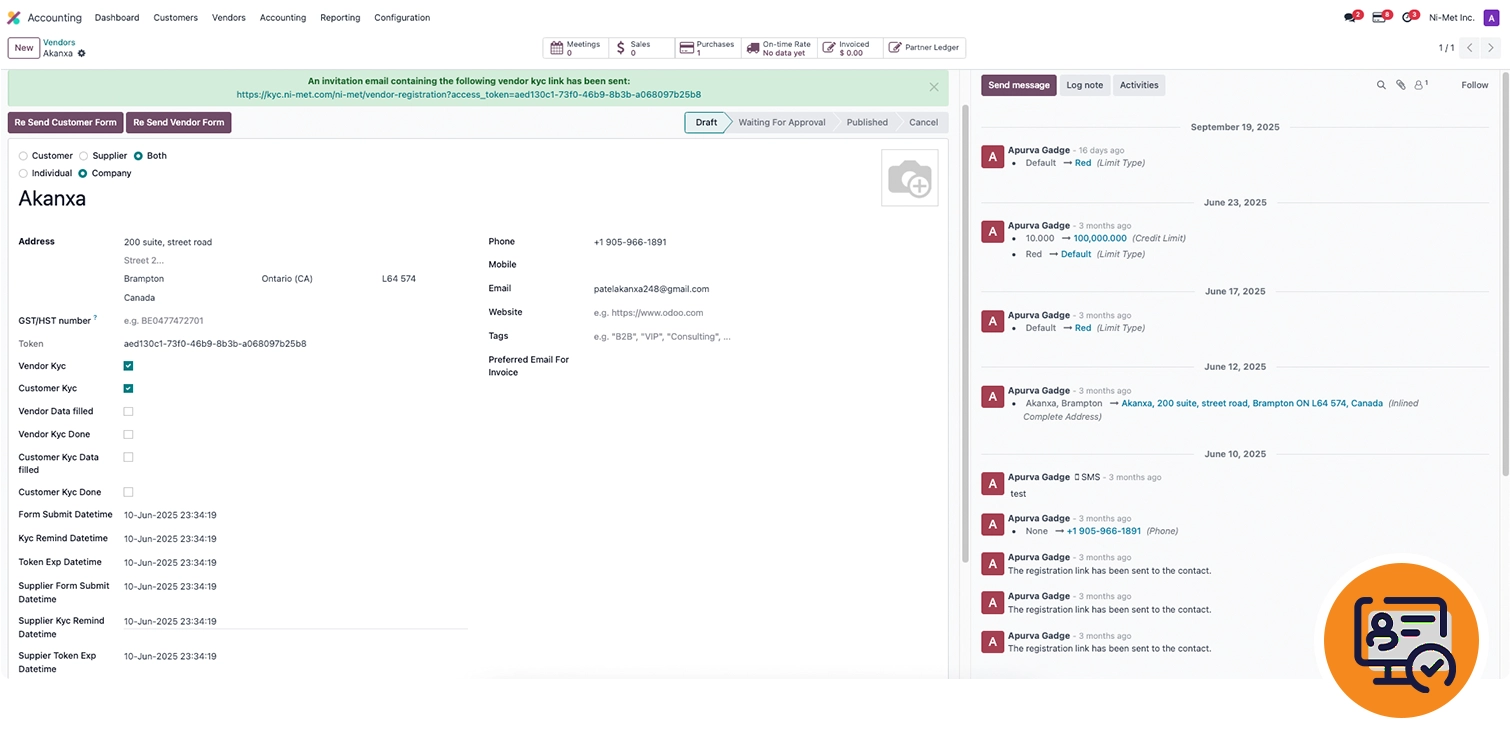Select the Customer radio button
Viewport: 1510px width, 734px height.
[x=24, y=156]
